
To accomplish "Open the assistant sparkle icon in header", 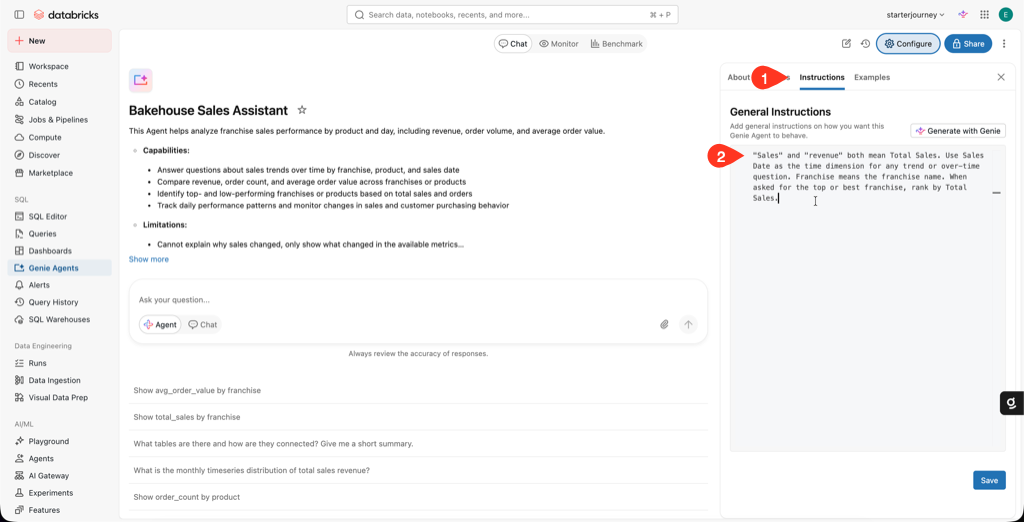I will click(963, 14).
